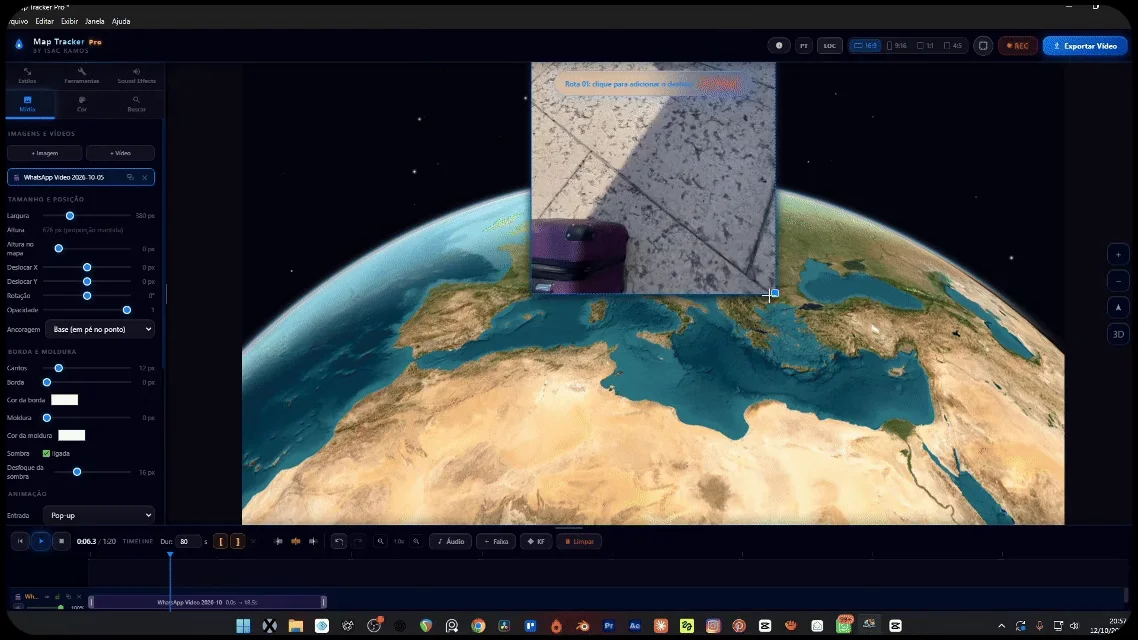Open the Ancoragem dropdown

[100, 329]
